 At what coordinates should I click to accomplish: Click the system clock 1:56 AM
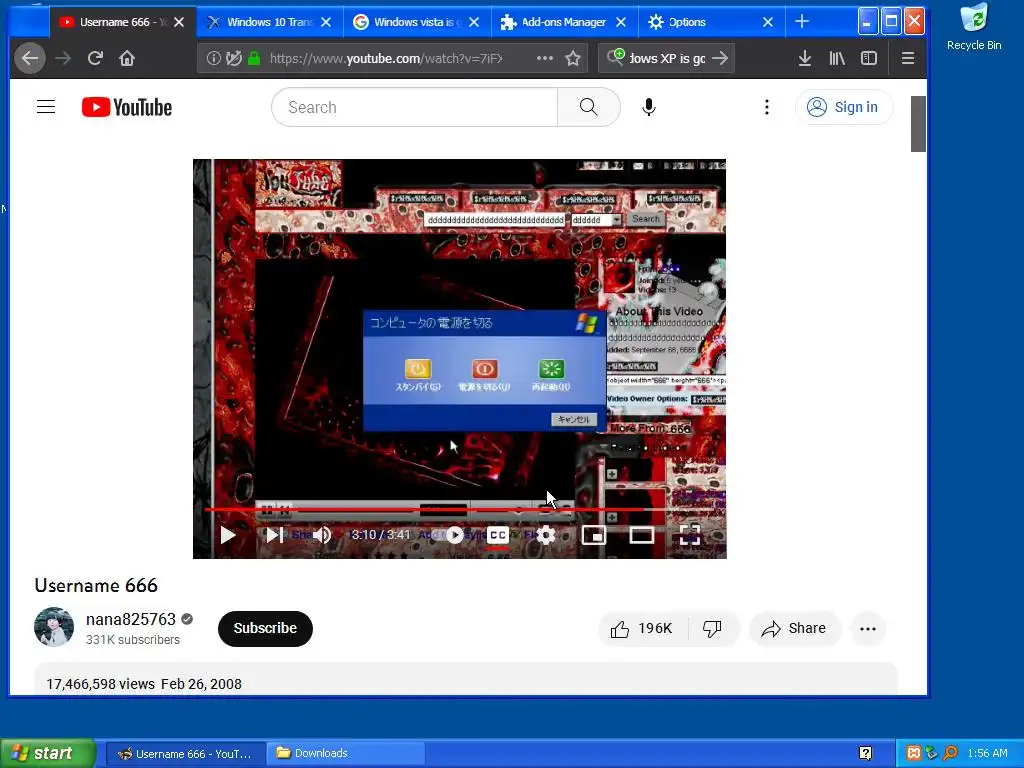pos(987,753)
